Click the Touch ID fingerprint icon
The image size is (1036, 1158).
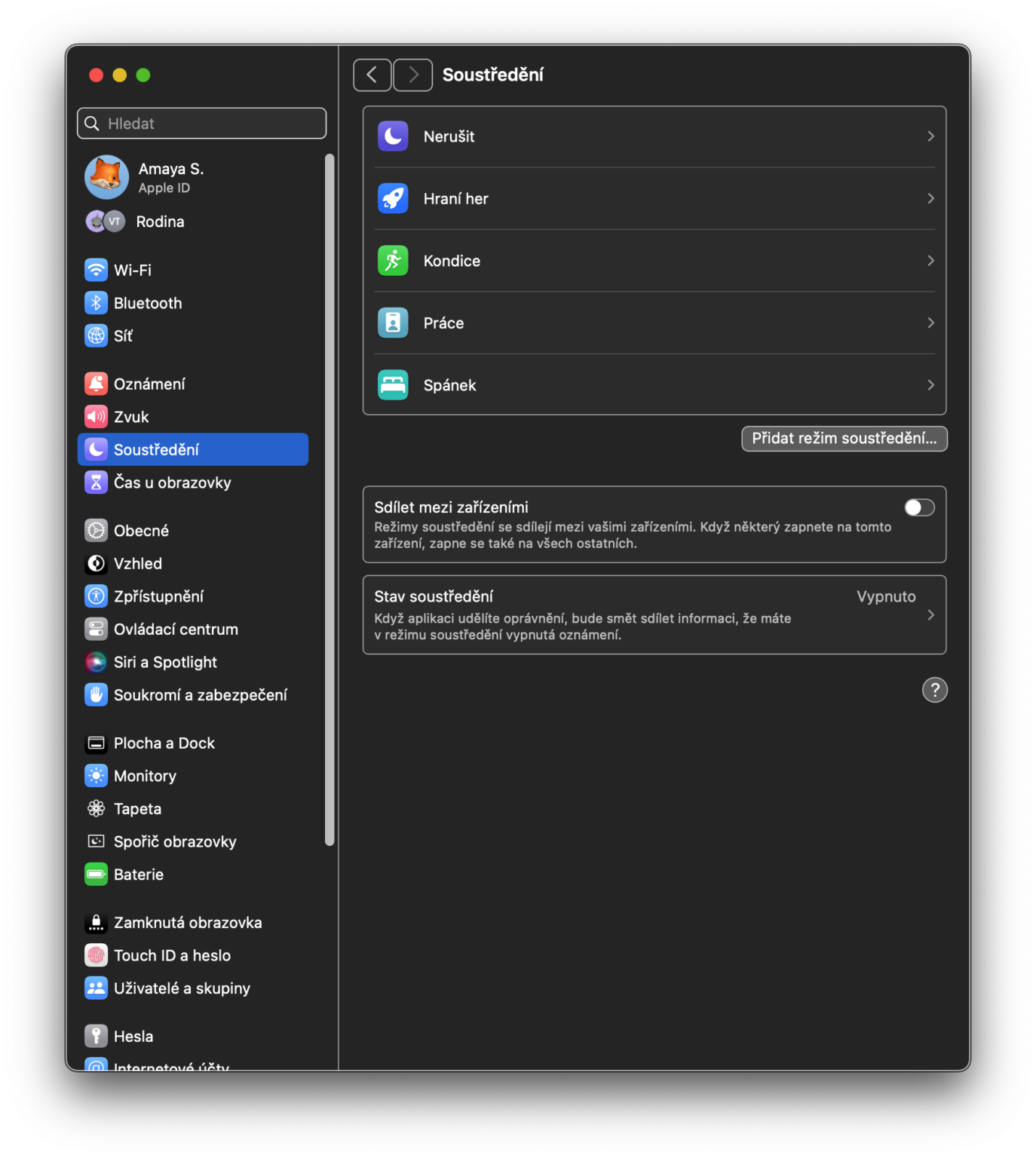tap(96, 955)
